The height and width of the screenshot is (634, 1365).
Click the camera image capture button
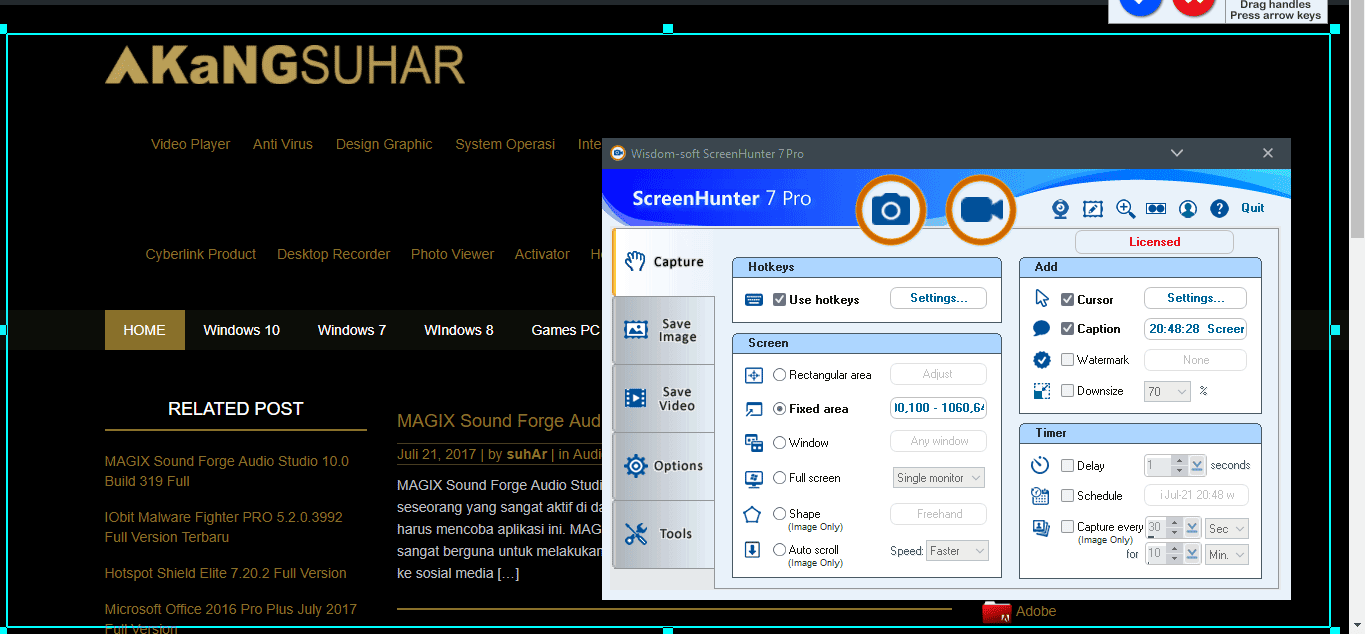[x=891, y=210]
